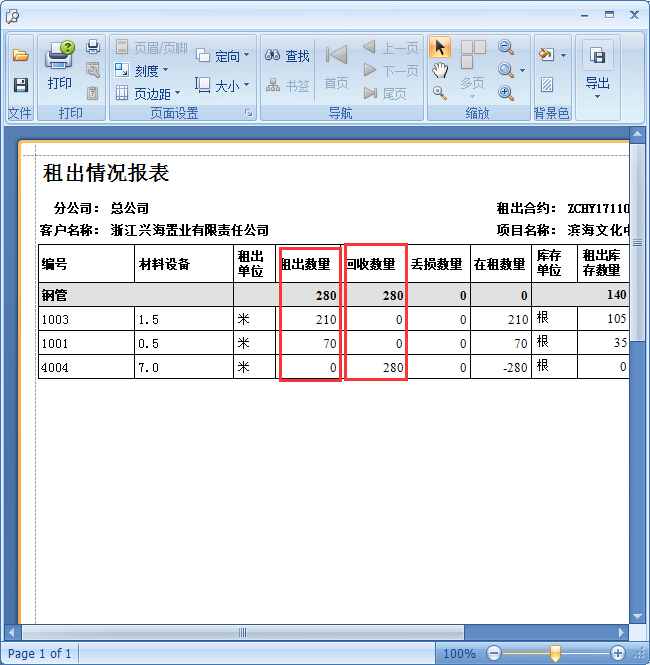Click the scroll down arrow
This screenshot has width=650, height=665.
point(637,616)
